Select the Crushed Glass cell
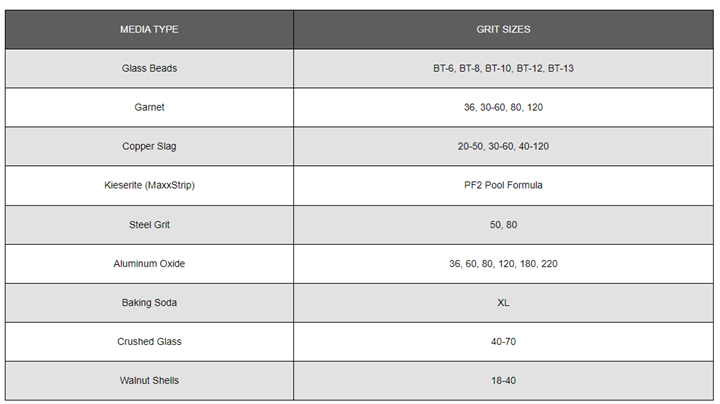The width and height of the screenshot is (720, 404). coord(149,342)
